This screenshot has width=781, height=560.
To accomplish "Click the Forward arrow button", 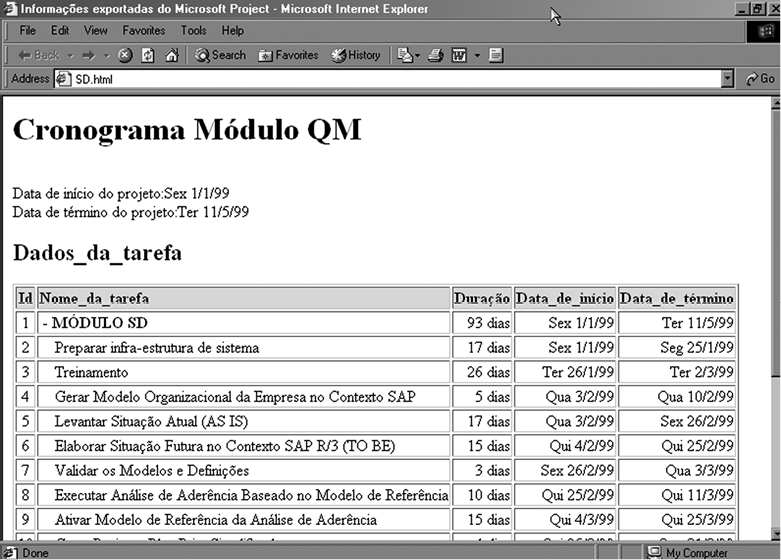I will pos(89,55).
